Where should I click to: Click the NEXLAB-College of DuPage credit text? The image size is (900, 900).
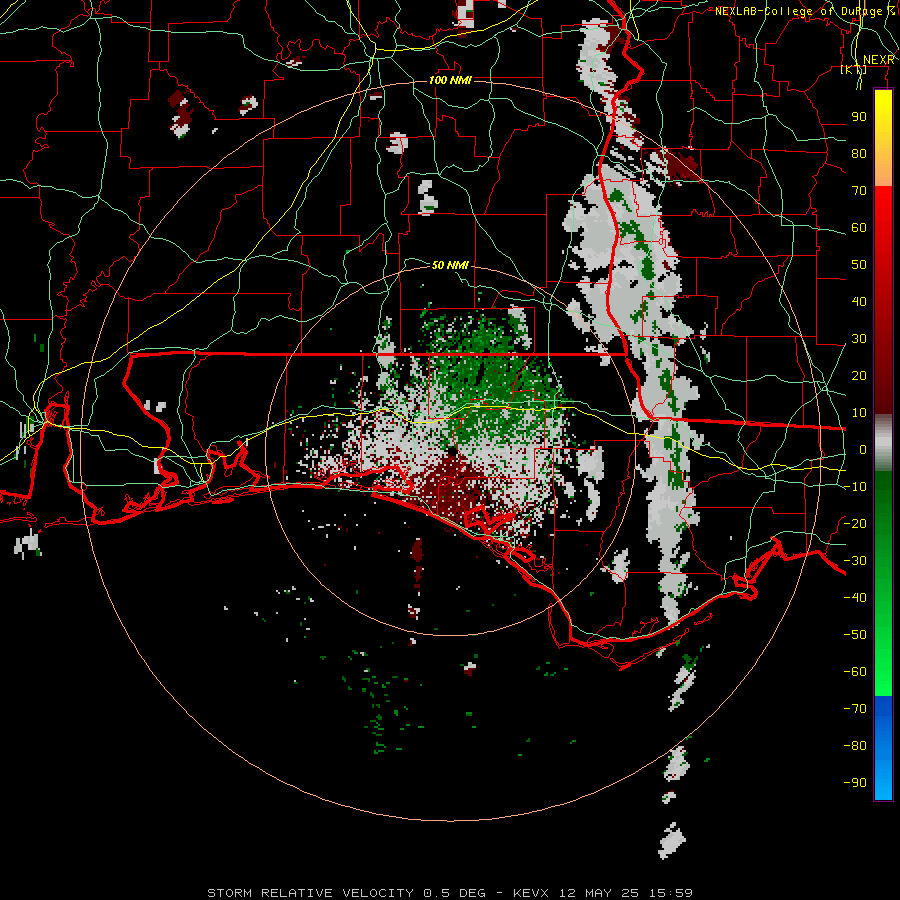[x=805, y=11]
